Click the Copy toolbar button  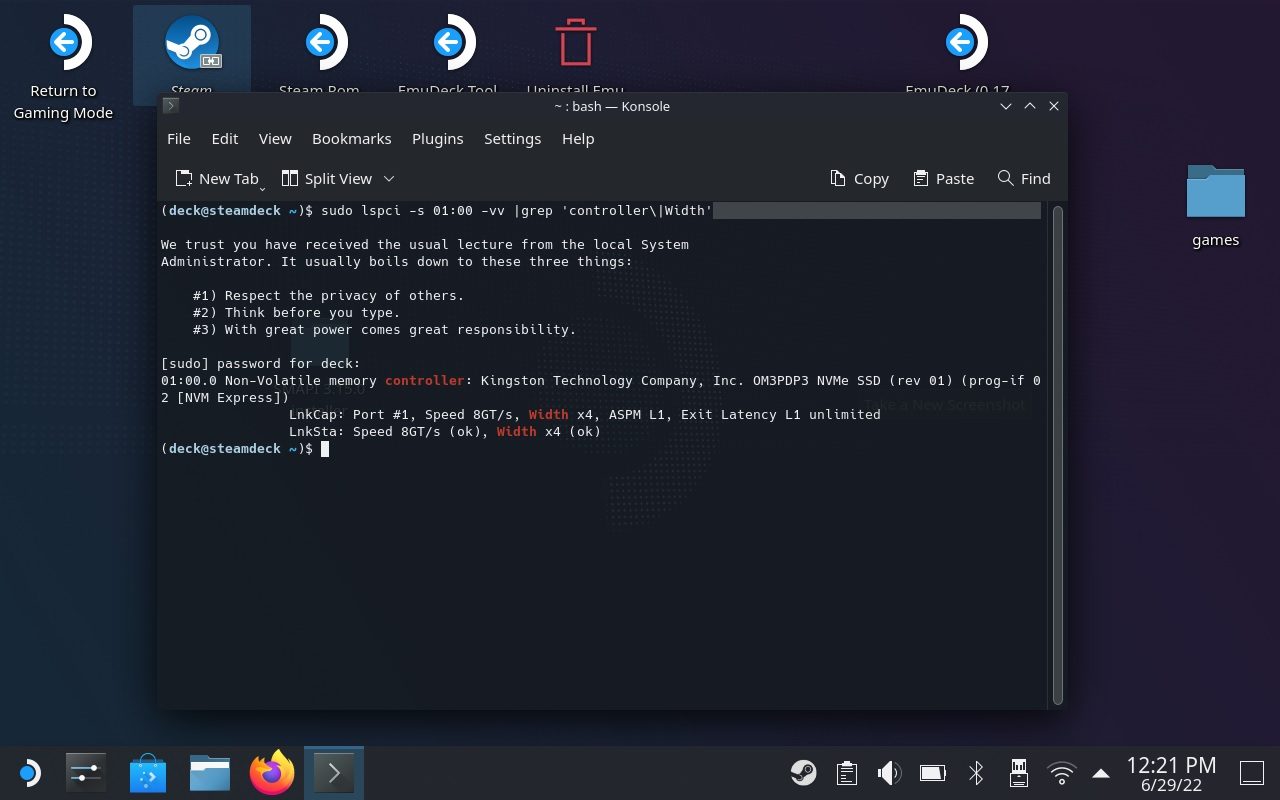(x=859, y=178)
